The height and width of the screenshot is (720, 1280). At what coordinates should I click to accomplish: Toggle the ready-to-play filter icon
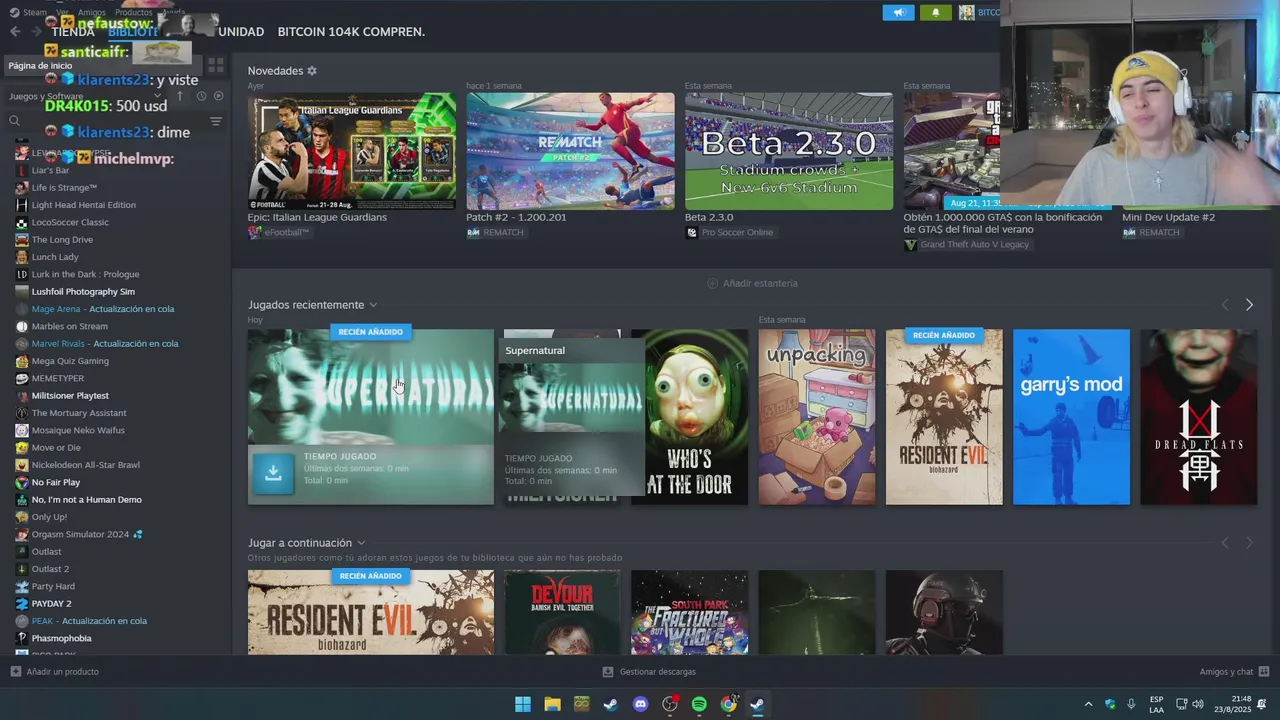[x=218, y=96]
